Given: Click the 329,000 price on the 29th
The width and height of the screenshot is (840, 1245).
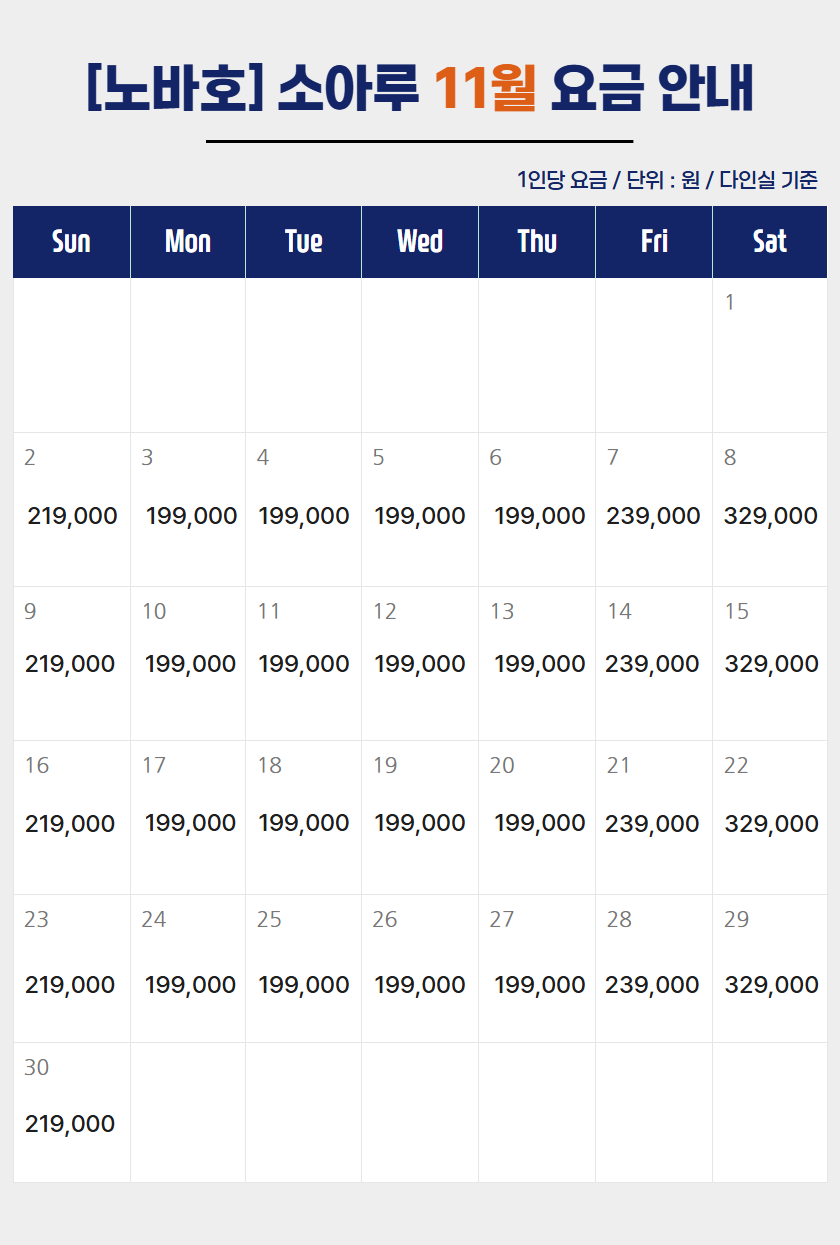Looking at the screenshot, I should point(772,985).
